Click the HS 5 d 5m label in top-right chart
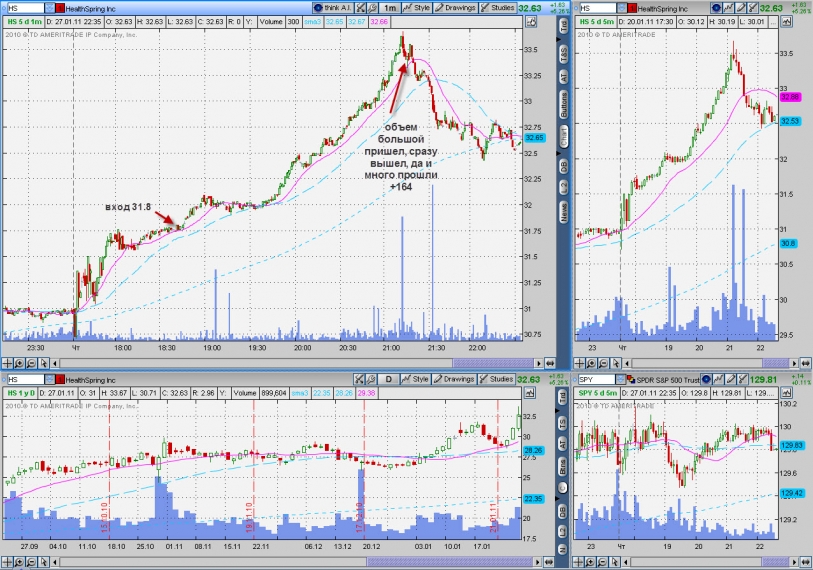 pos(596,22)
